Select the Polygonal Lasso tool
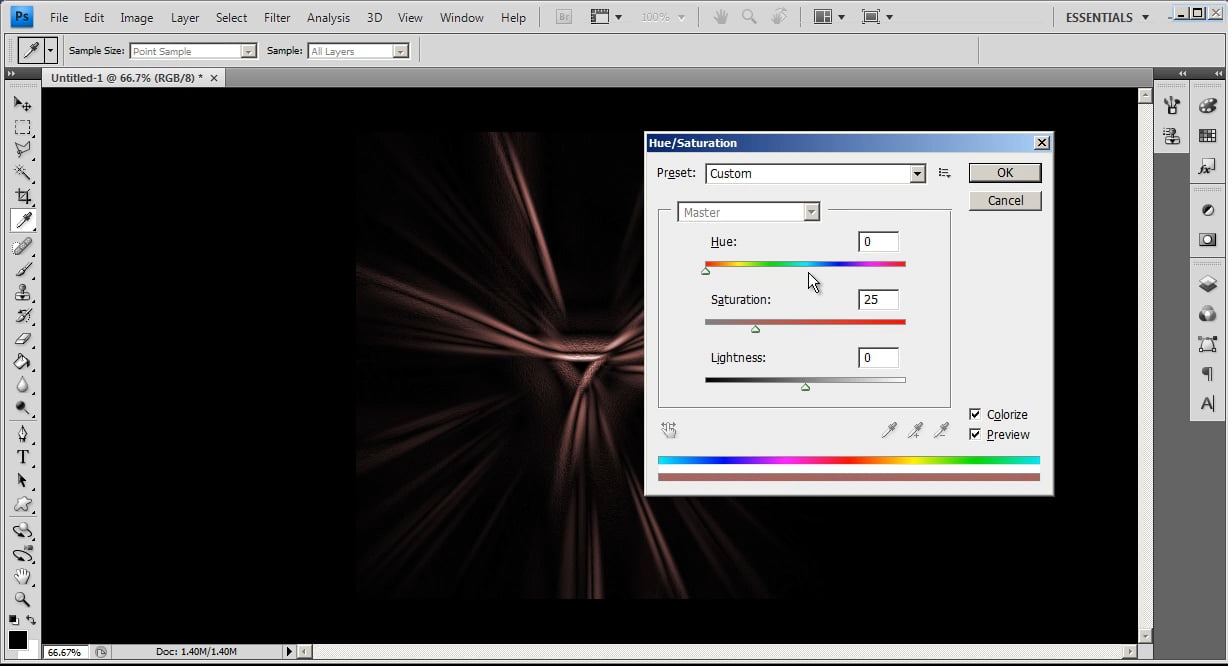 point(22,150)
